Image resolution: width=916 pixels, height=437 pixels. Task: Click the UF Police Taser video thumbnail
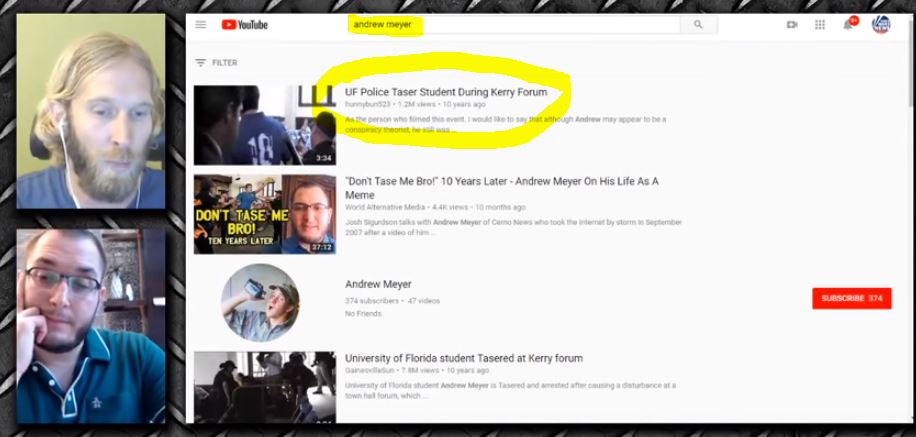(x=265, y=125)
